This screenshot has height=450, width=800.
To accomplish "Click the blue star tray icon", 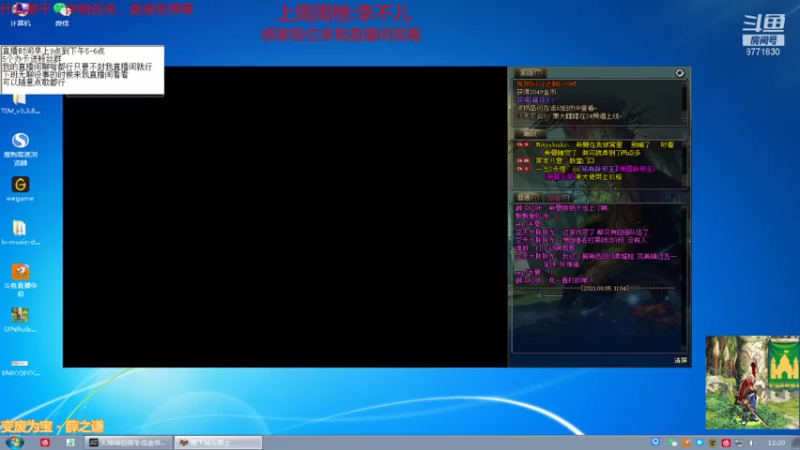I will coord(699,443).
